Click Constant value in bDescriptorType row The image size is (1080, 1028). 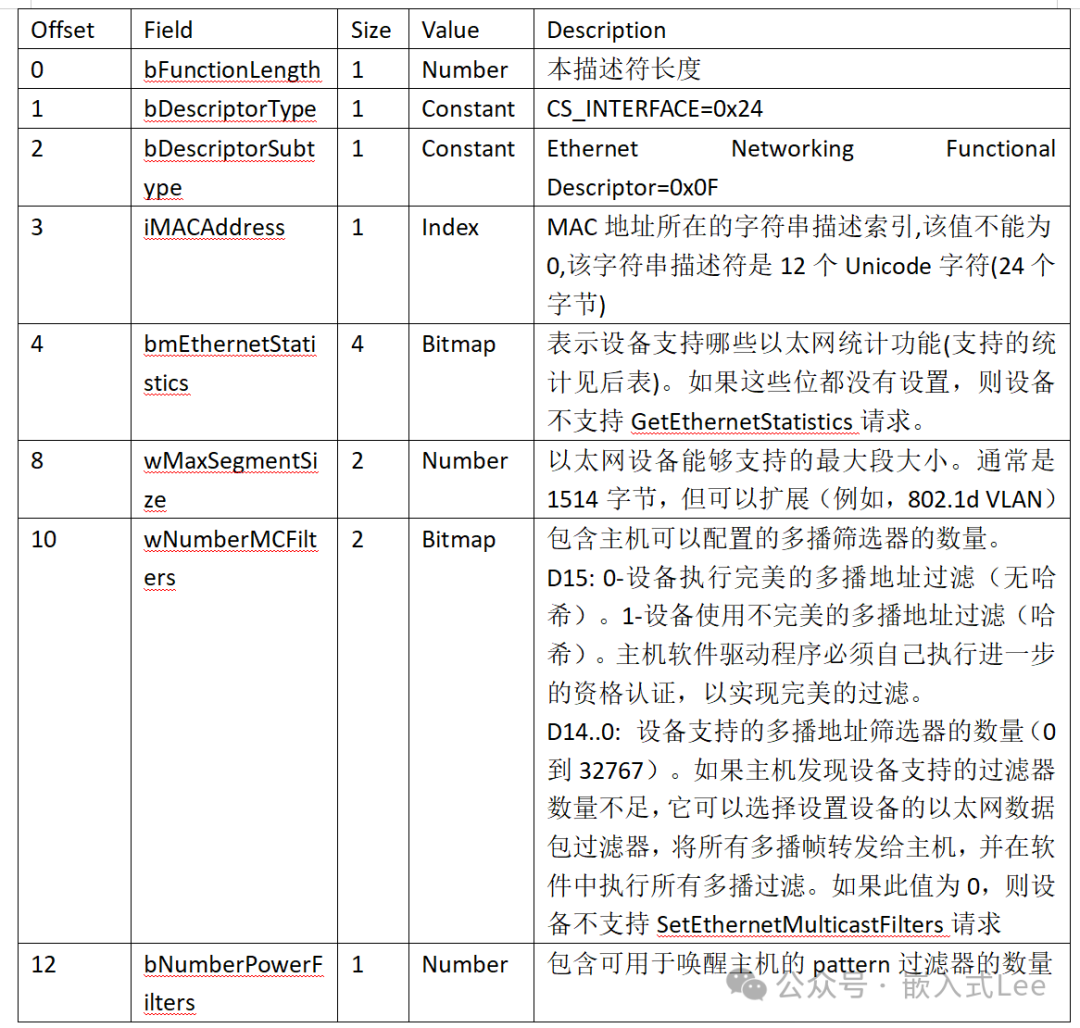(x=468, y=109)
